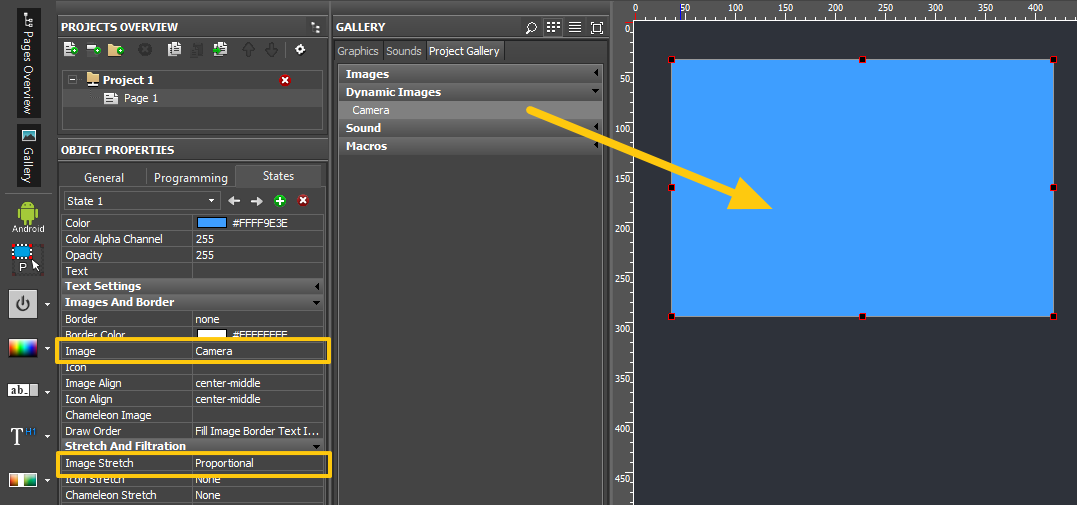The width and height of the screenshot is (1077, 505).
Task: Switch gallery to grid view
Action: point(553,27)
